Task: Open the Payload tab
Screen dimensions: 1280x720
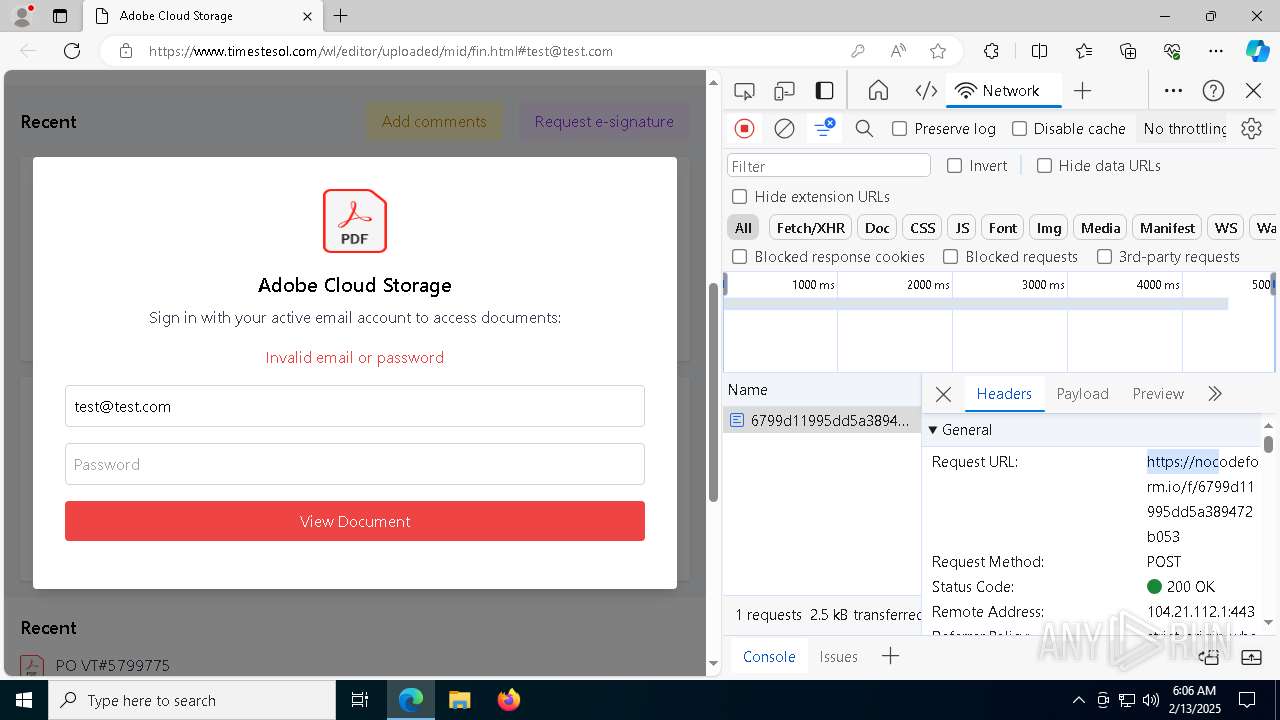Action: [1082, 394]
